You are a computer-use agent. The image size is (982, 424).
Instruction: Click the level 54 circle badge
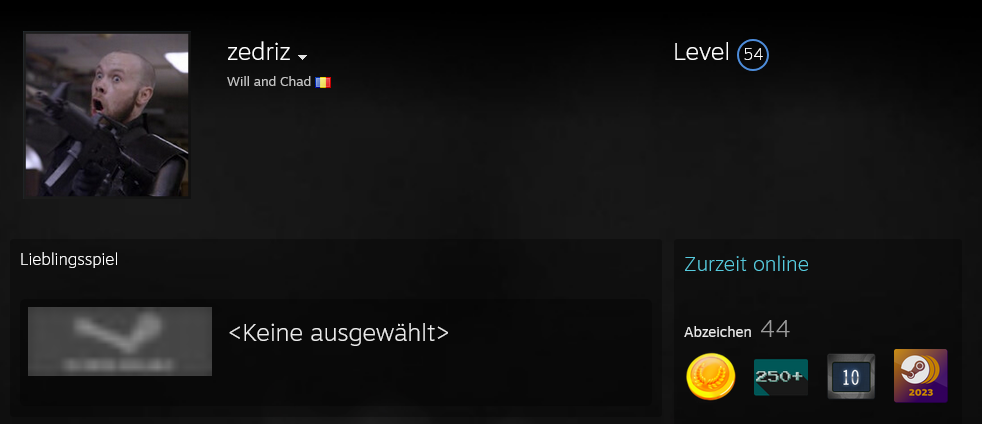[x=753, y=54]
